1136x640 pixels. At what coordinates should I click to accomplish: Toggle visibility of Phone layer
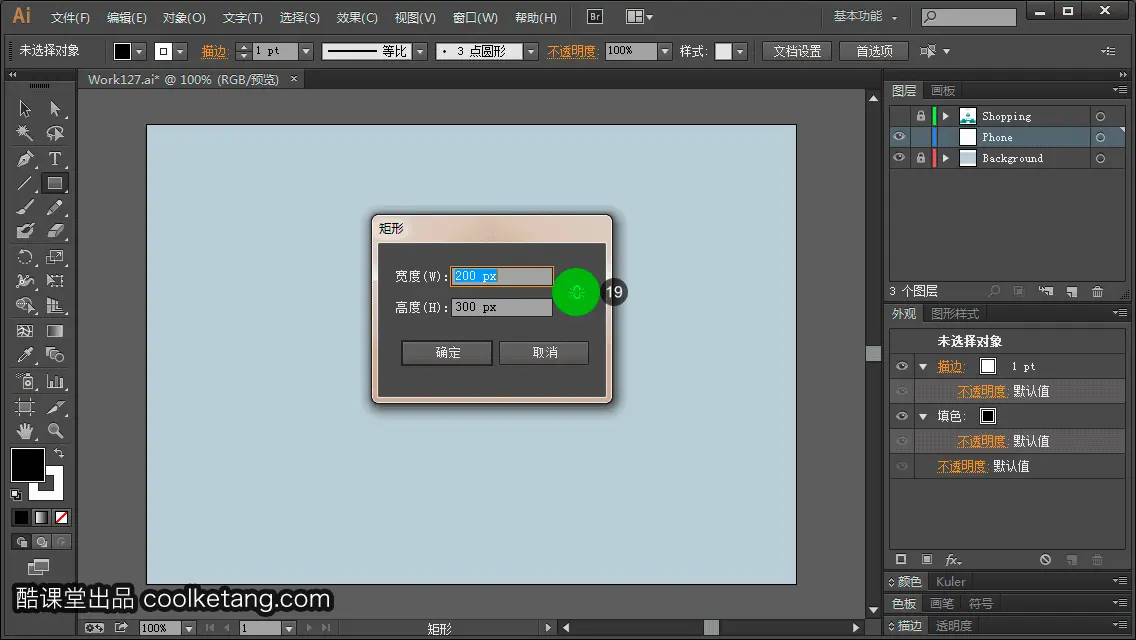(x=899, y=137)
